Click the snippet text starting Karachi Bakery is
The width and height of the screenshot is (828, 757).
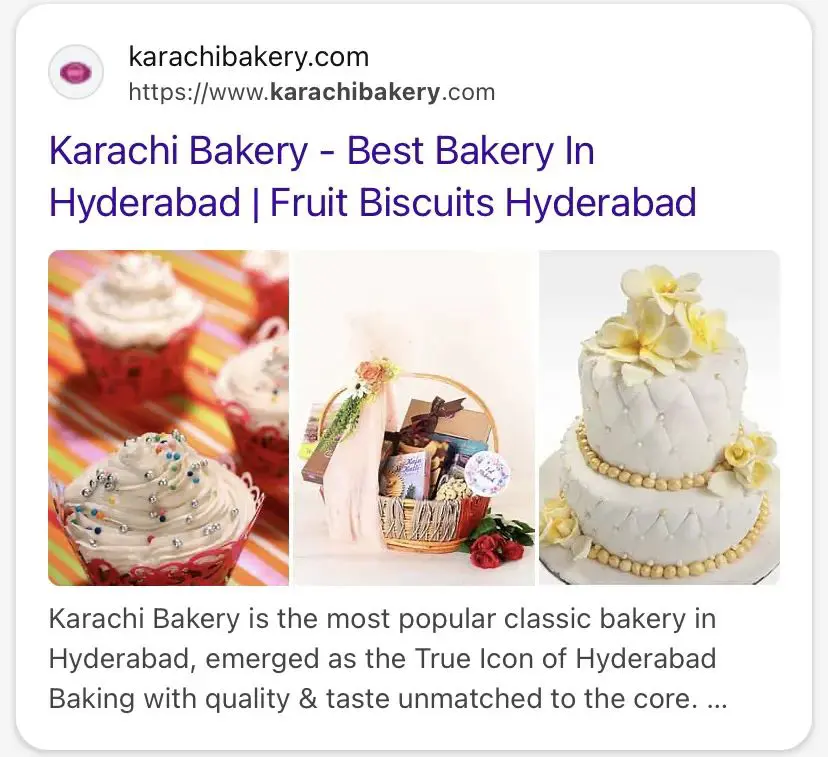(388, 659)
